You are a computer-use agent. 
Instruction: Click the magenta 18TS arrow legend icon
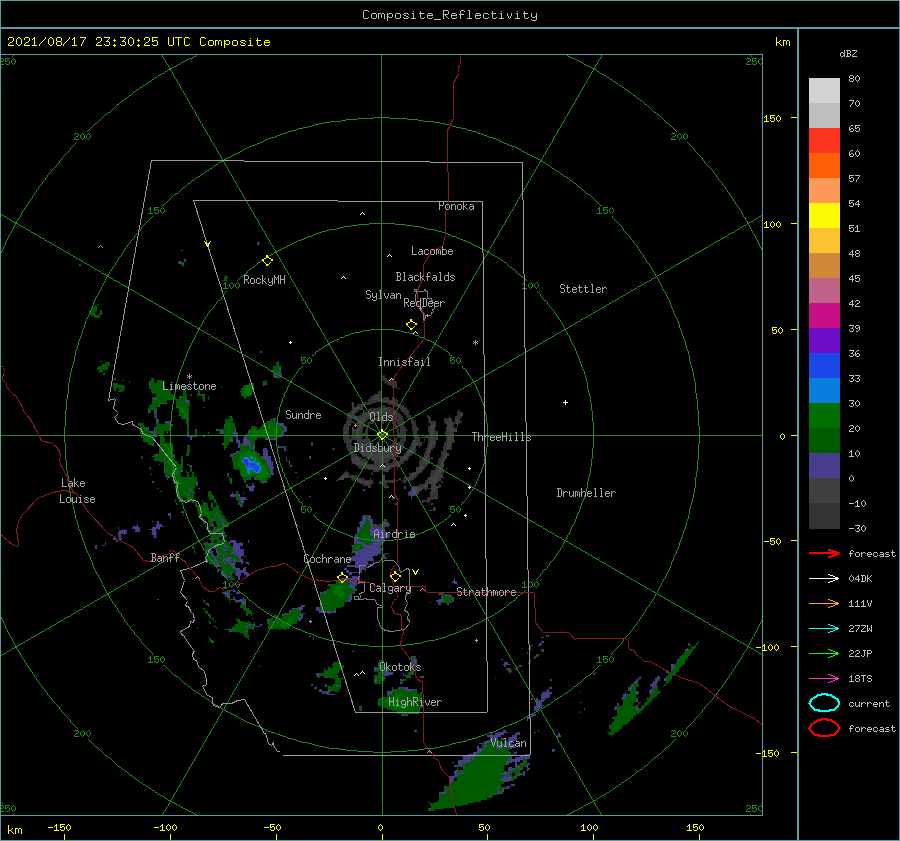(x=824, y=679)
